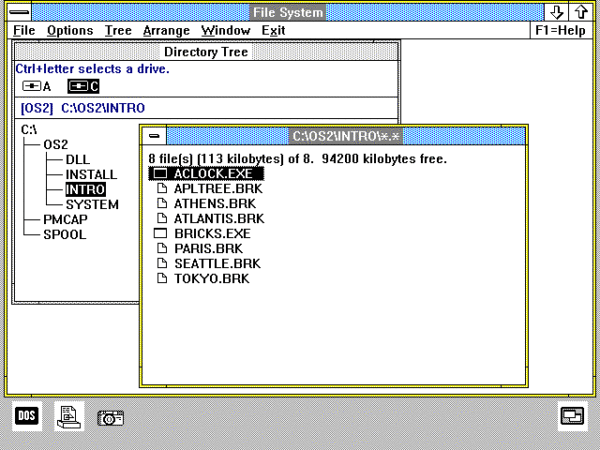Select the PMCAP folder in directory tree
Image resolution: width=600 pixels, height=450 pixels.
coord(65,220)
